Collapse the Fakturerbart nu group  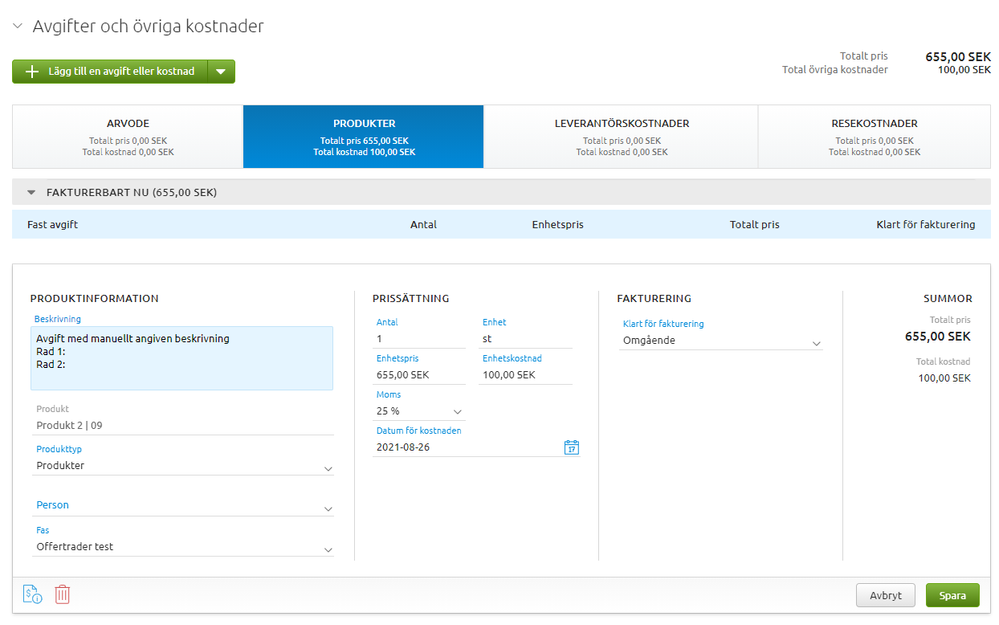[31, 192]
